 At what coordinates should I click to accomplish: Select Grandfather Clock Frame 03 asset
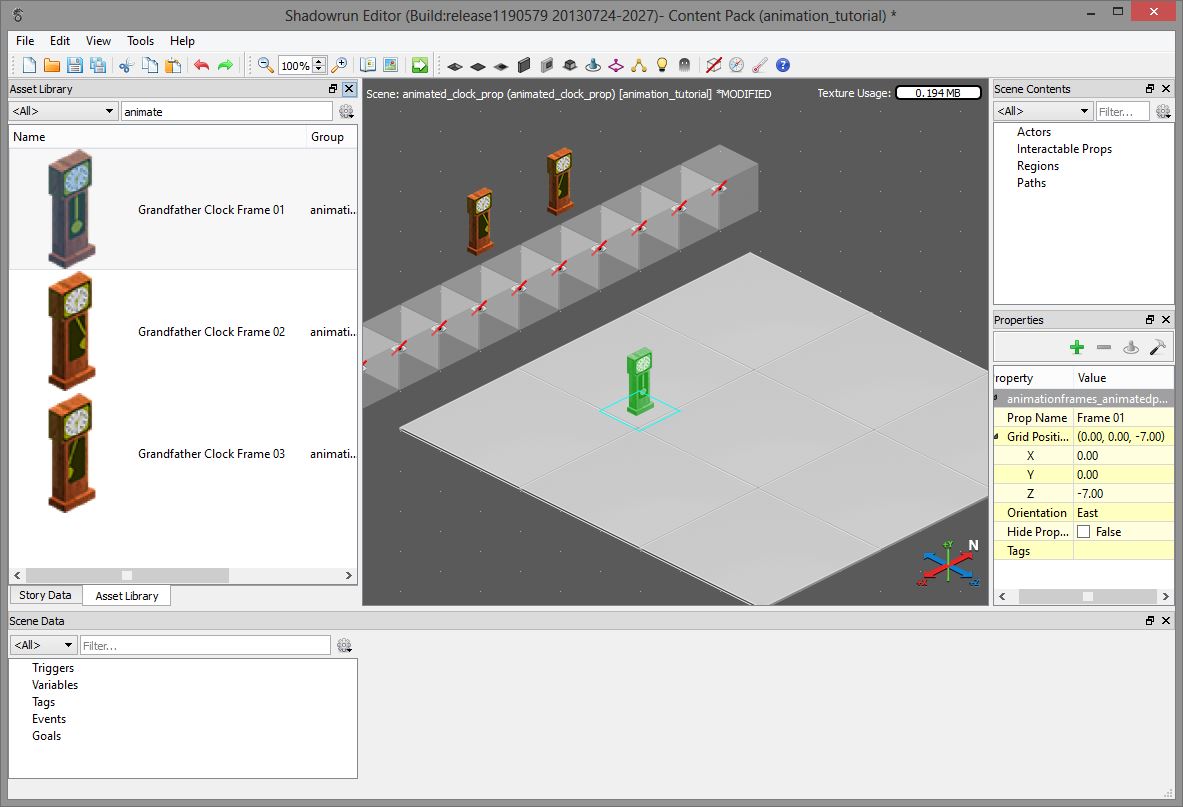183,453
